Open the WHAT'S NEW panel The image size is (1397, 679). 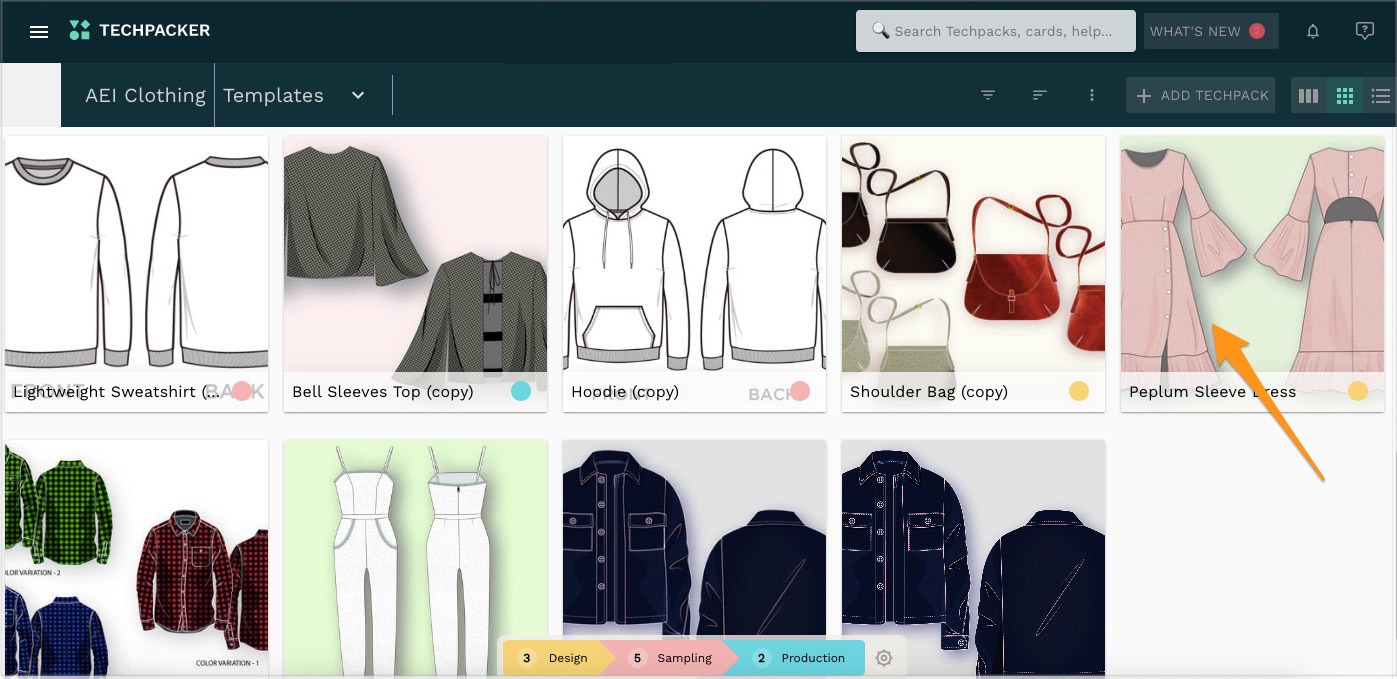1209,32
